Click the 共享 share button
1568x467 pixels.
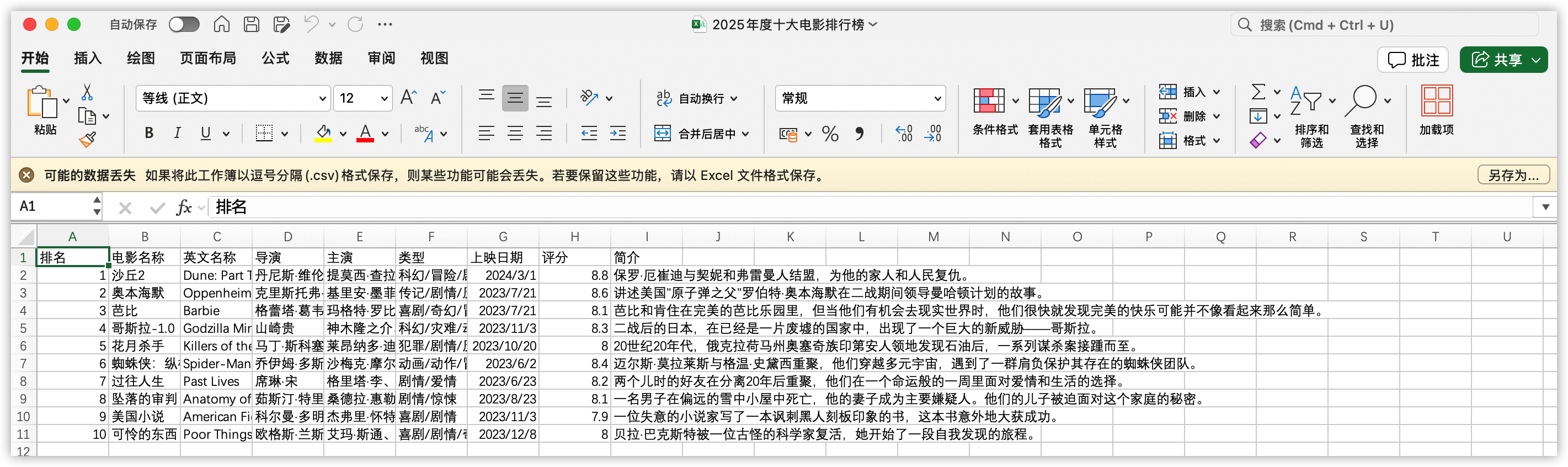click(x=1503, y=60)
